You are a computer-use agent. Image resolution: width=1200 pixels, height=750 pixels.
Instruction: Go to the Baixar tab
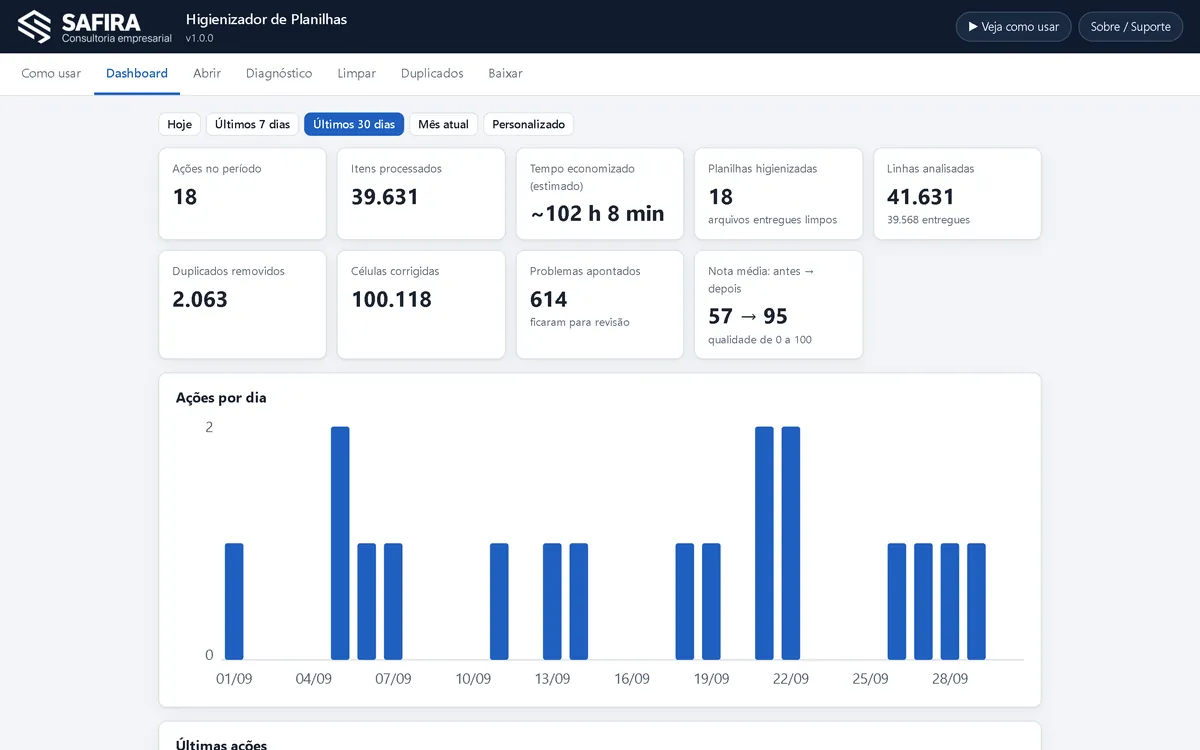(x=505, y=73)
